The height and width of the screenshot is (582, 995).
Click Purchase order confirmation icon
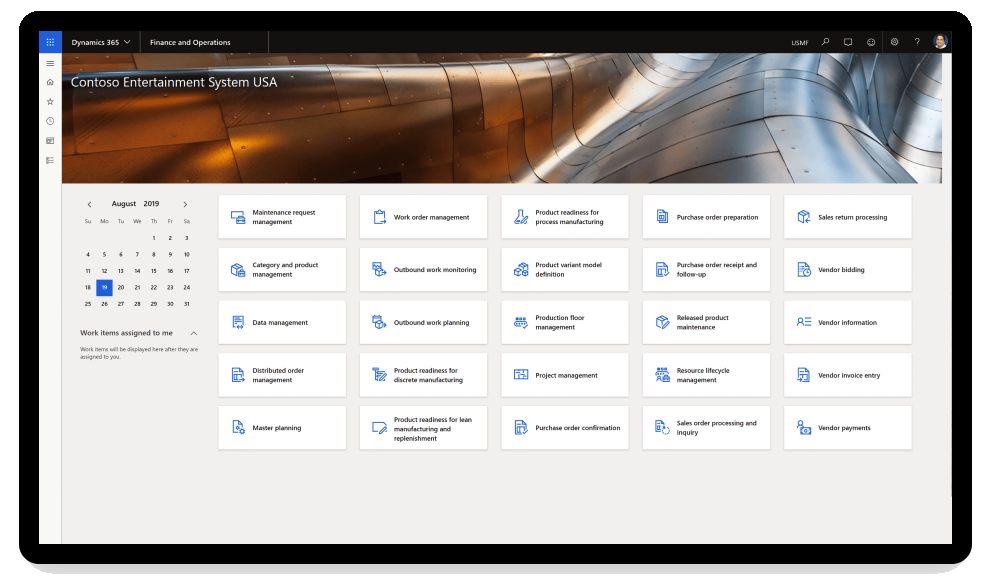[521, 428]
